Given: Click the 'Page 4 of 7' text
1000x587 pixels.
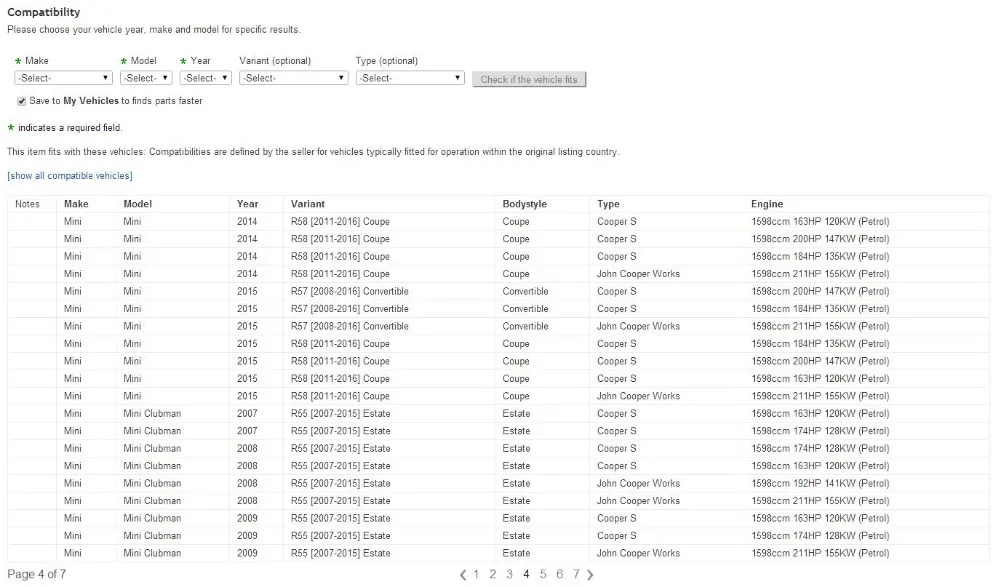Looking at the screenshot, I should point(36,574).
